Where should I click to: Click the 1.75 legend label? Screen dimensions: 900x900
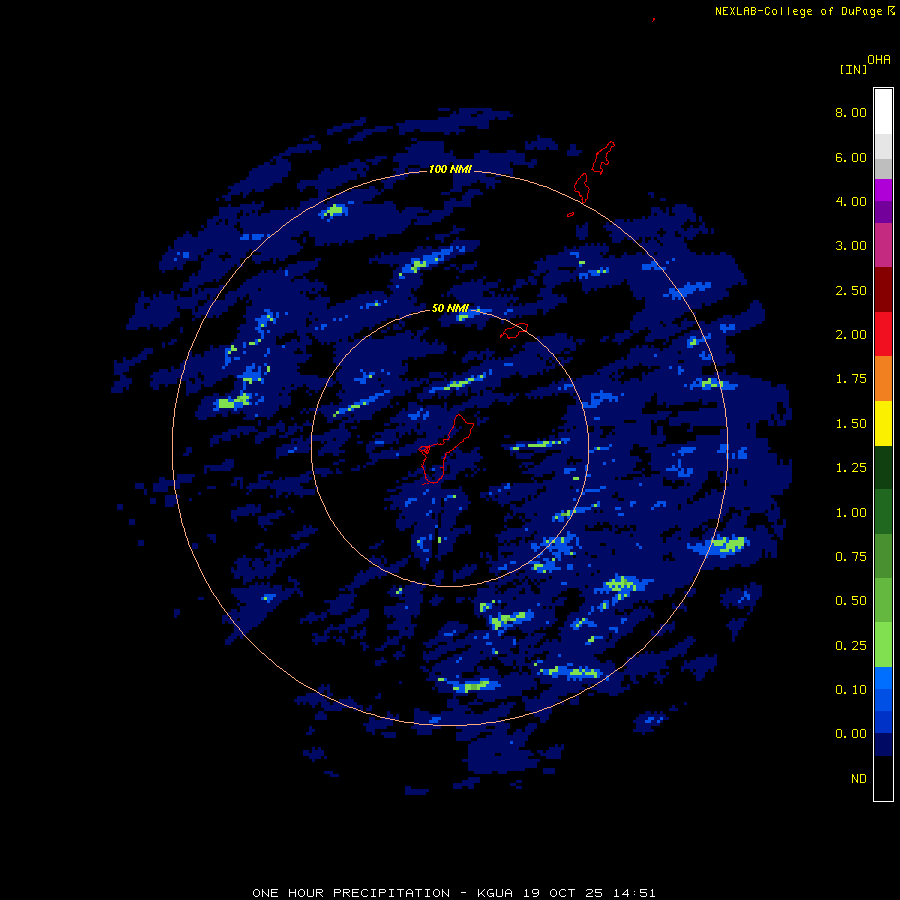[851, 379]
